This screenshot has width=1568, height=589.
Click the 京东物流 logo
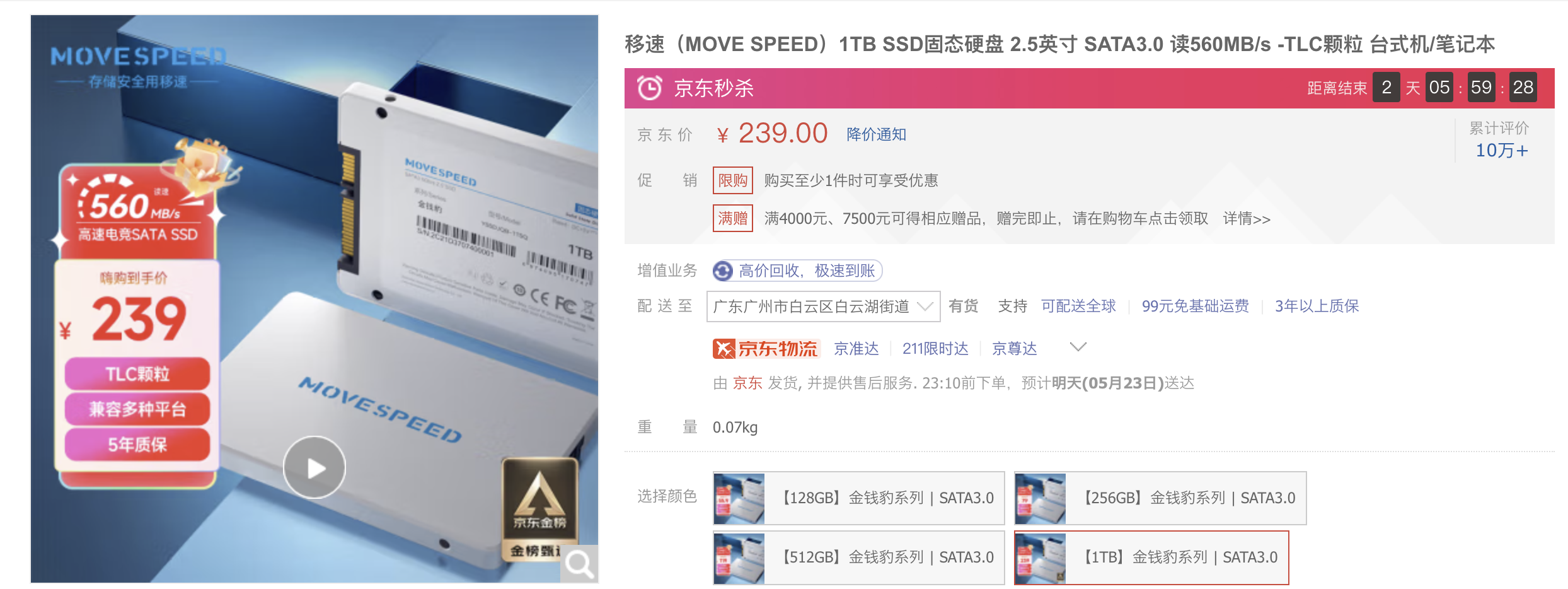(x=765, y=348)
